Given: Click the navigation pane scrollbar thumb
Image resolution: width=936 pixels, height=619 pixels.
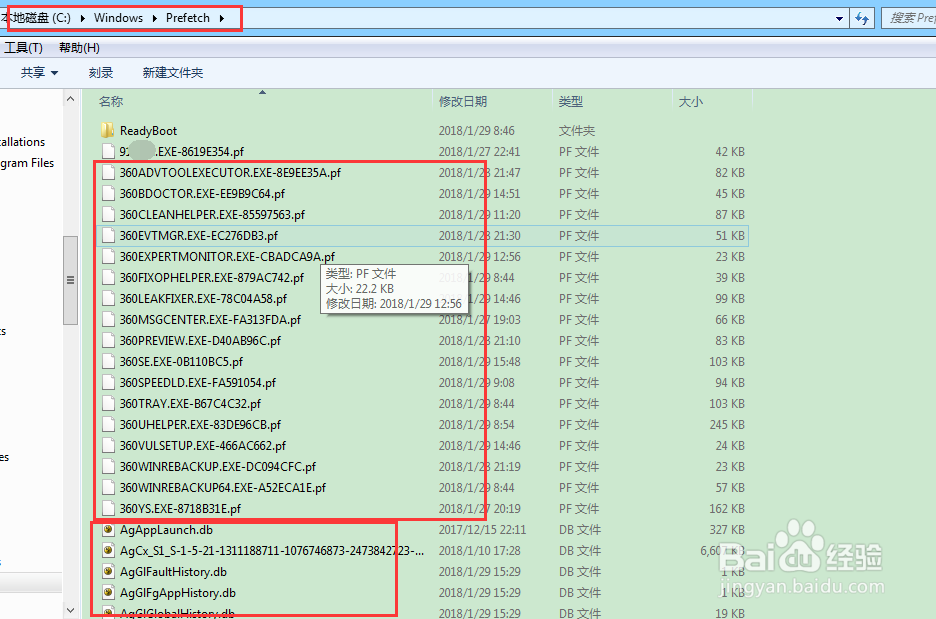Looking at the screenshot, I should tap(70, 281).
